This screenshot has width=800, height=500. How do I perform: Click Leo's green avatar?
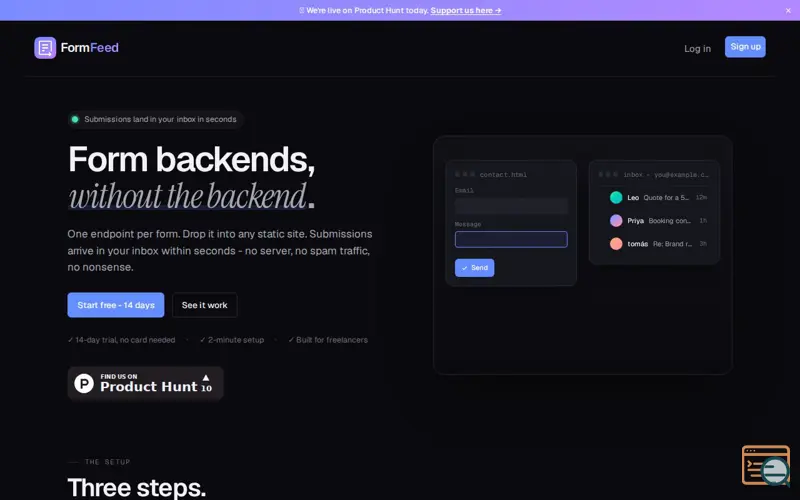click(x=616, y=197)
